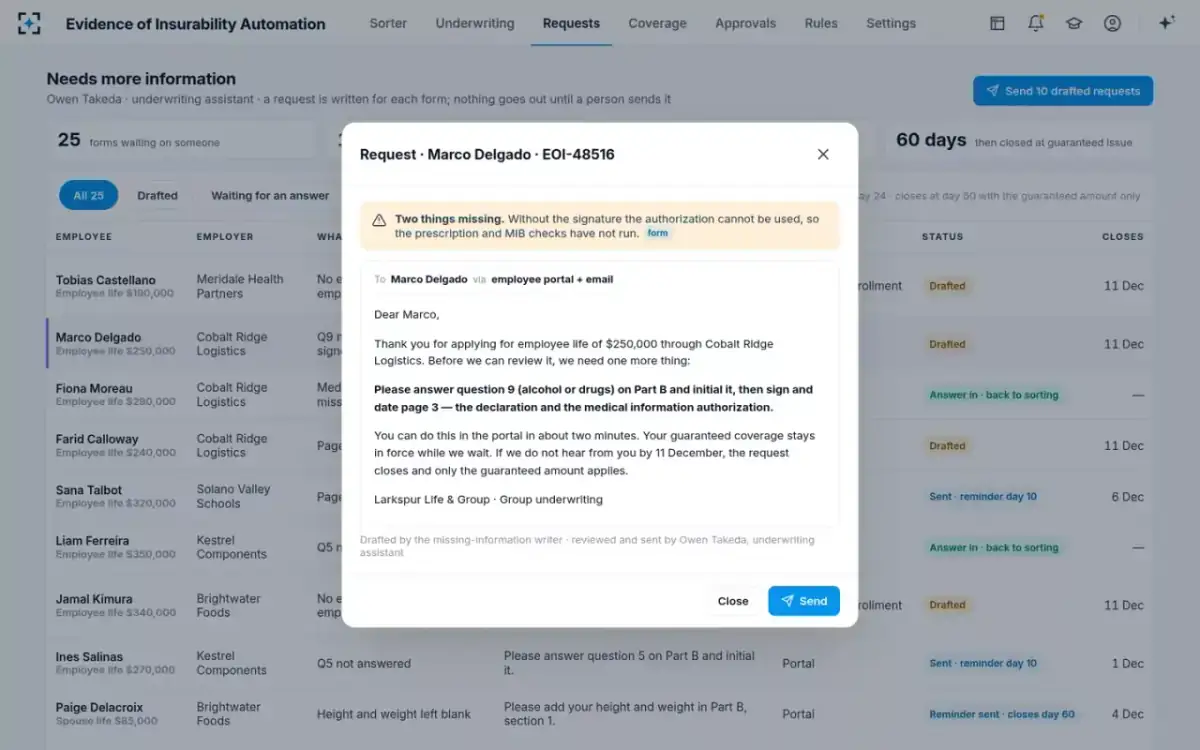Screen dimensions: 1200x750
Task: Select the Sana Talbot row
Action: pos(600,497)
